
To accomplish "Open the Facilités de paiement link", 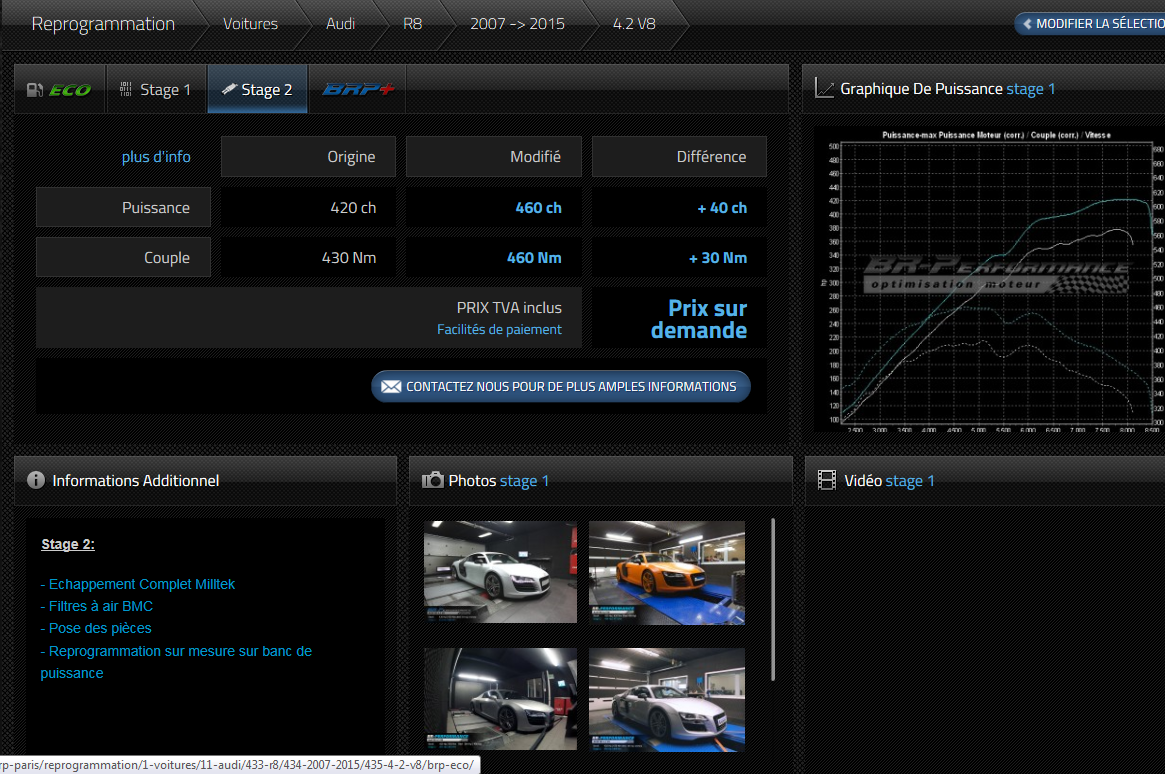I will click(499, 329).
